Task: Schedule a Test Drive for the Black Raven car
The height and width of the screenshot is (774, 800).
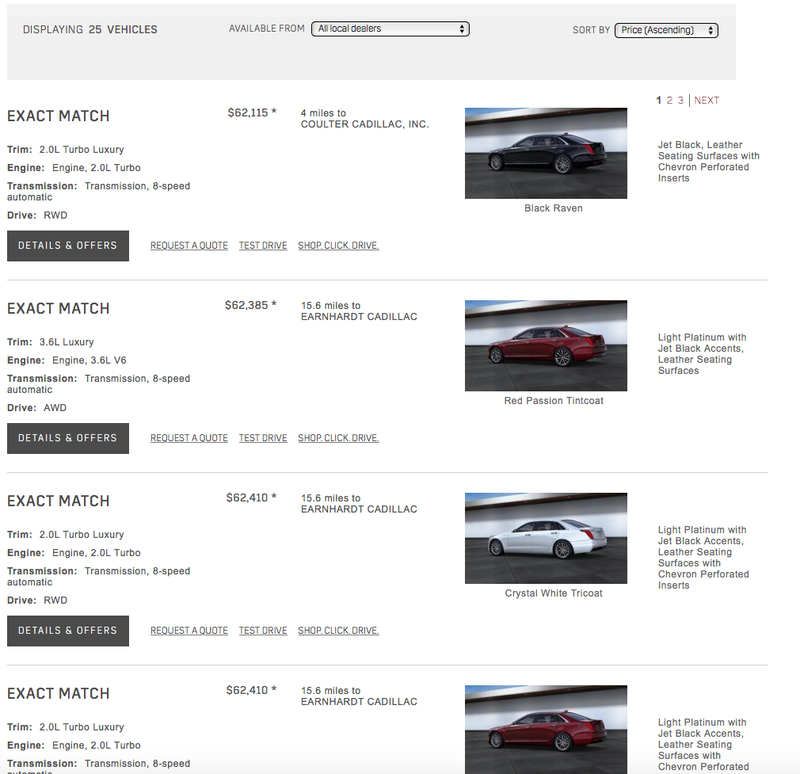Action: click(x=263, y=245)
